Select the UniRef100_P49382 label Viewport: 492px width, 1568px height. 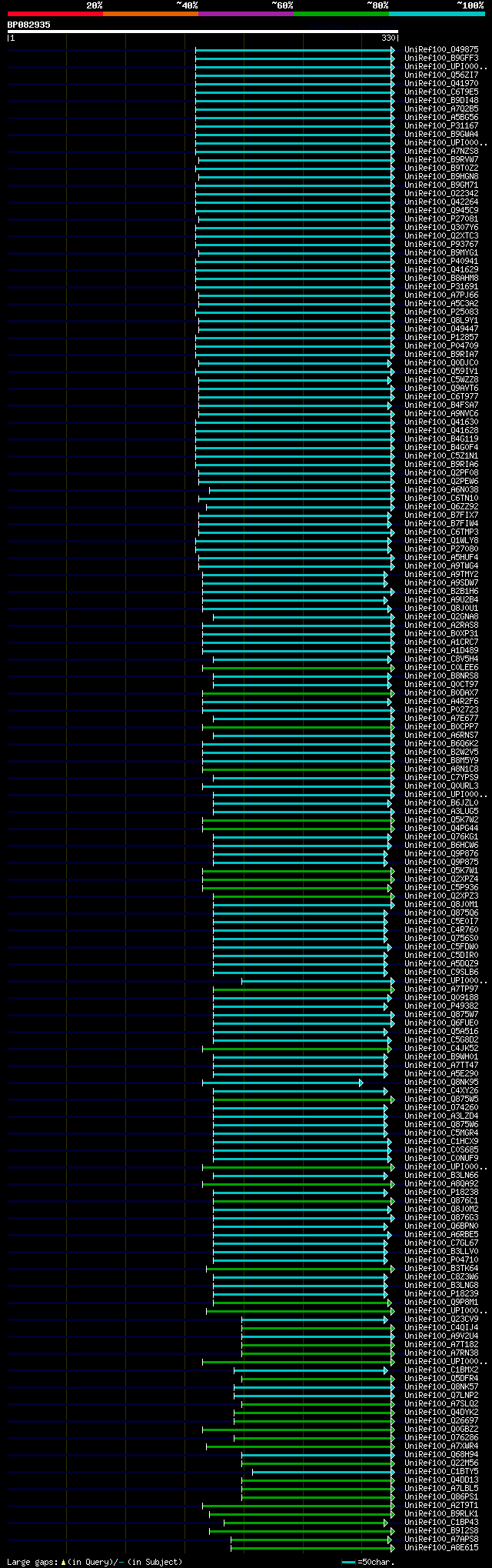[x=441, y=1006]
